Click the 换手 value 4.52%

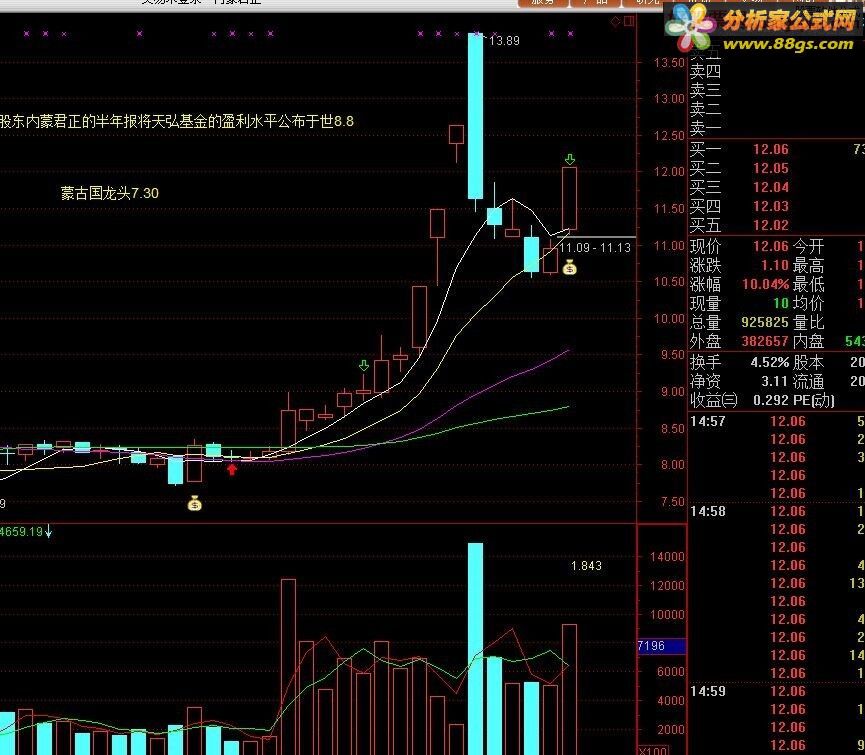tap(770, 362)
